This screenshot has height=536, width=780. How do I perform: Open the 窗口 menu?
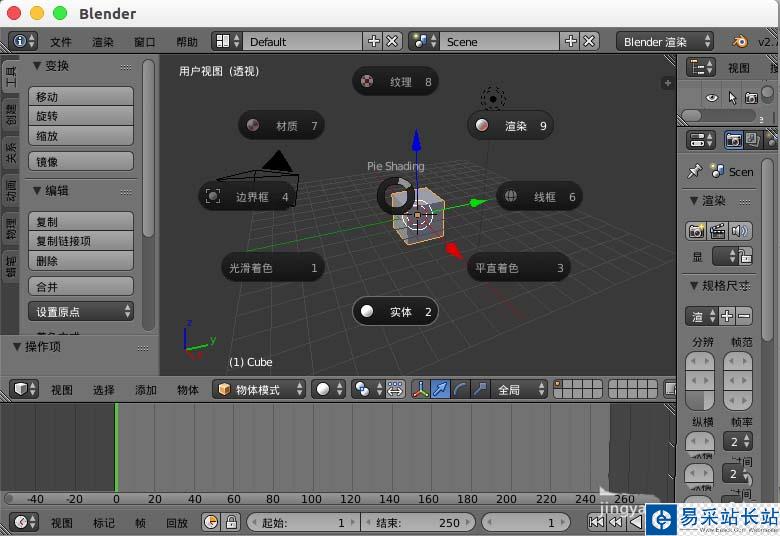[144, 42]
